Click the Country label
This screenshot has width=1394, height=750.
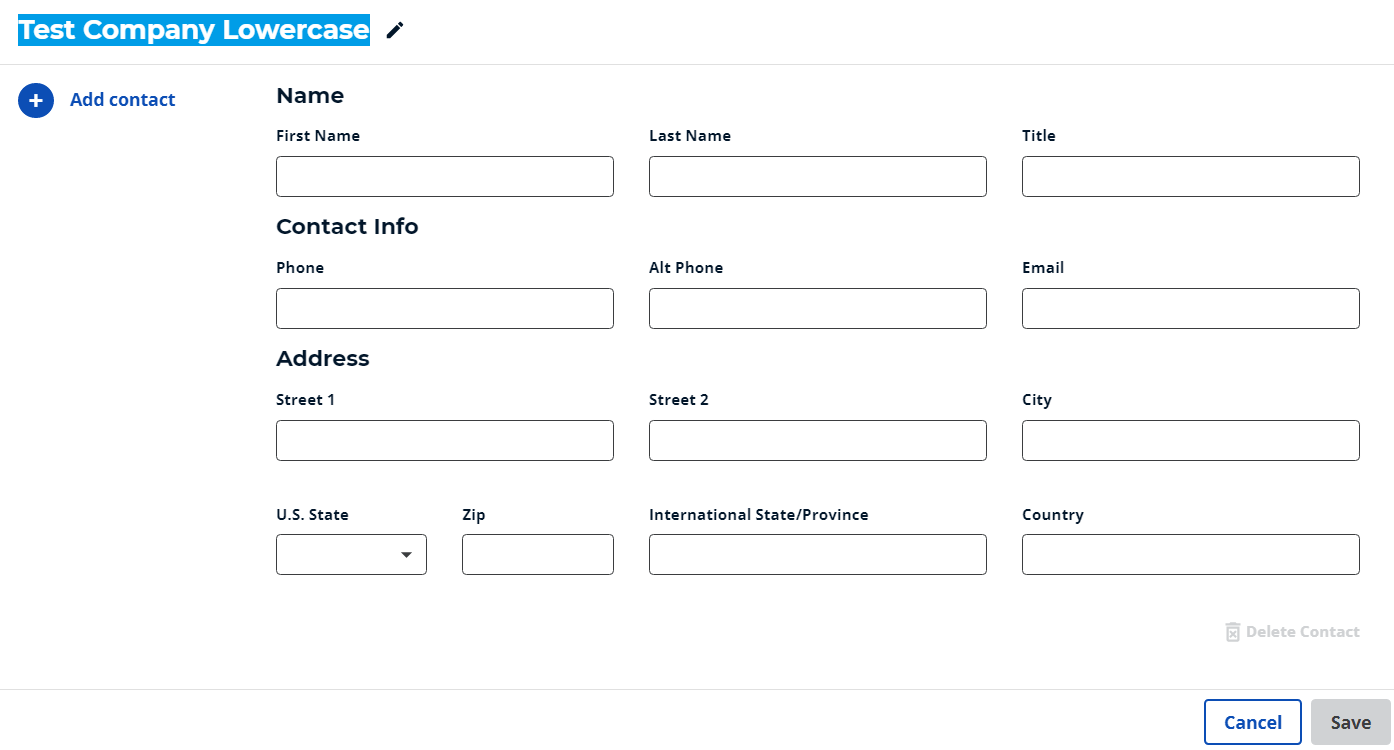tap(1053, 515)
